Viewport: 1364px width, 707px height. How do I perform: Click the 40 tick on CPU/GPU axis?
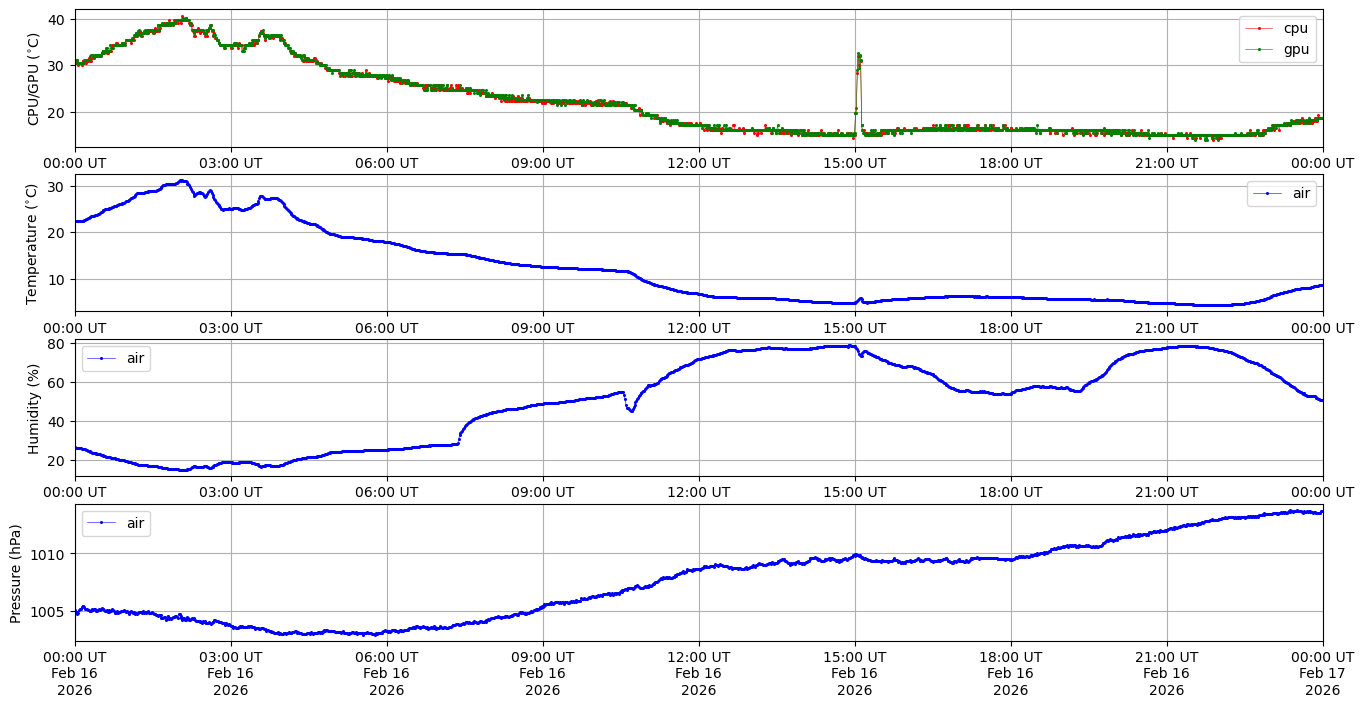pos(56,20)
